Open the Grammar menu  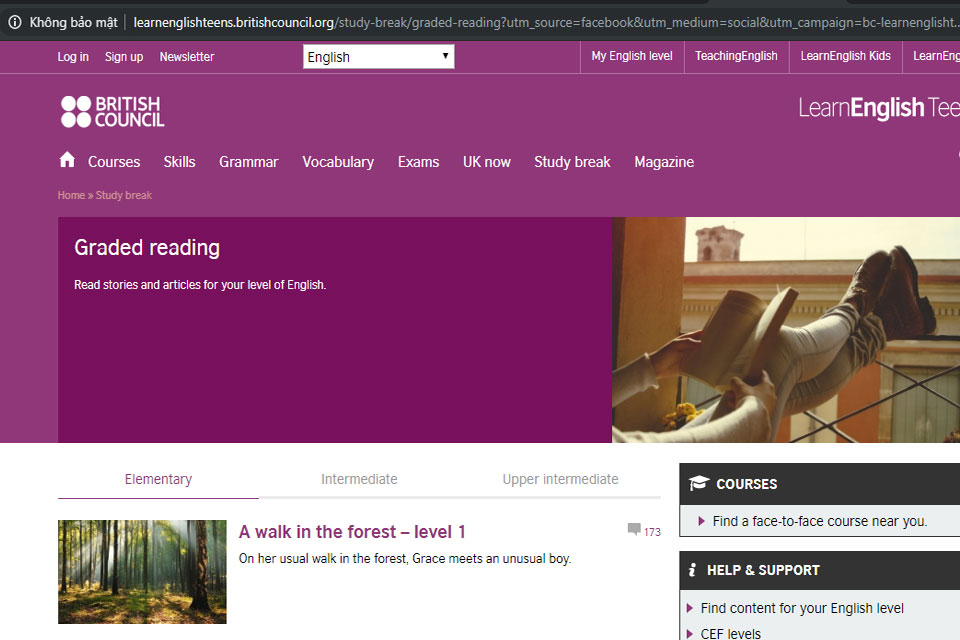pyautogui.click(x=249, y=162)
